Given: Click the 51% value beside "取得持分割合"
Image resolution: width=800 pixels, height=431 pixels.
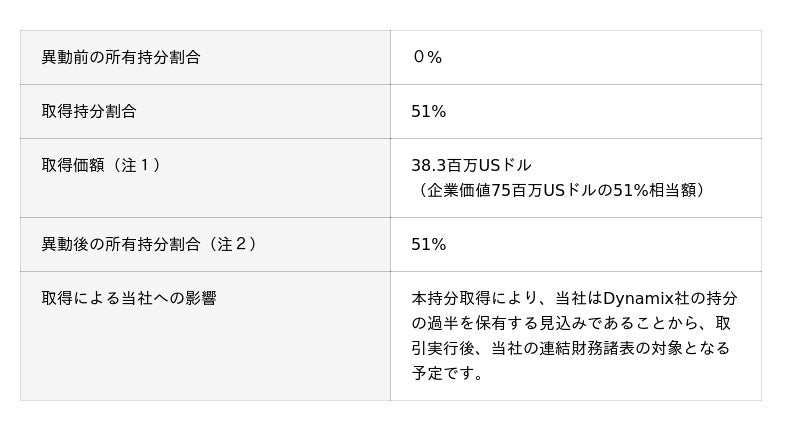Looking at the screenshot, I should (428, 112).
